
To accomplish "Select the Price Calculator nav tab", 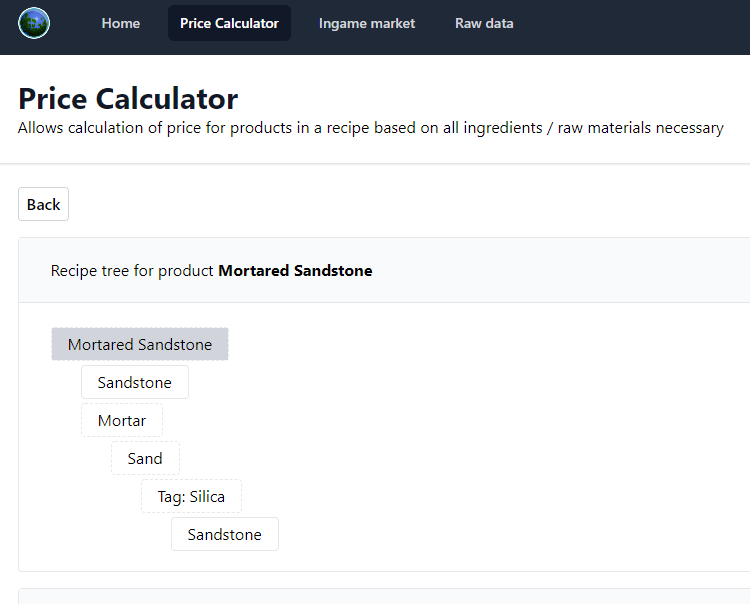I will click(229, 23).
